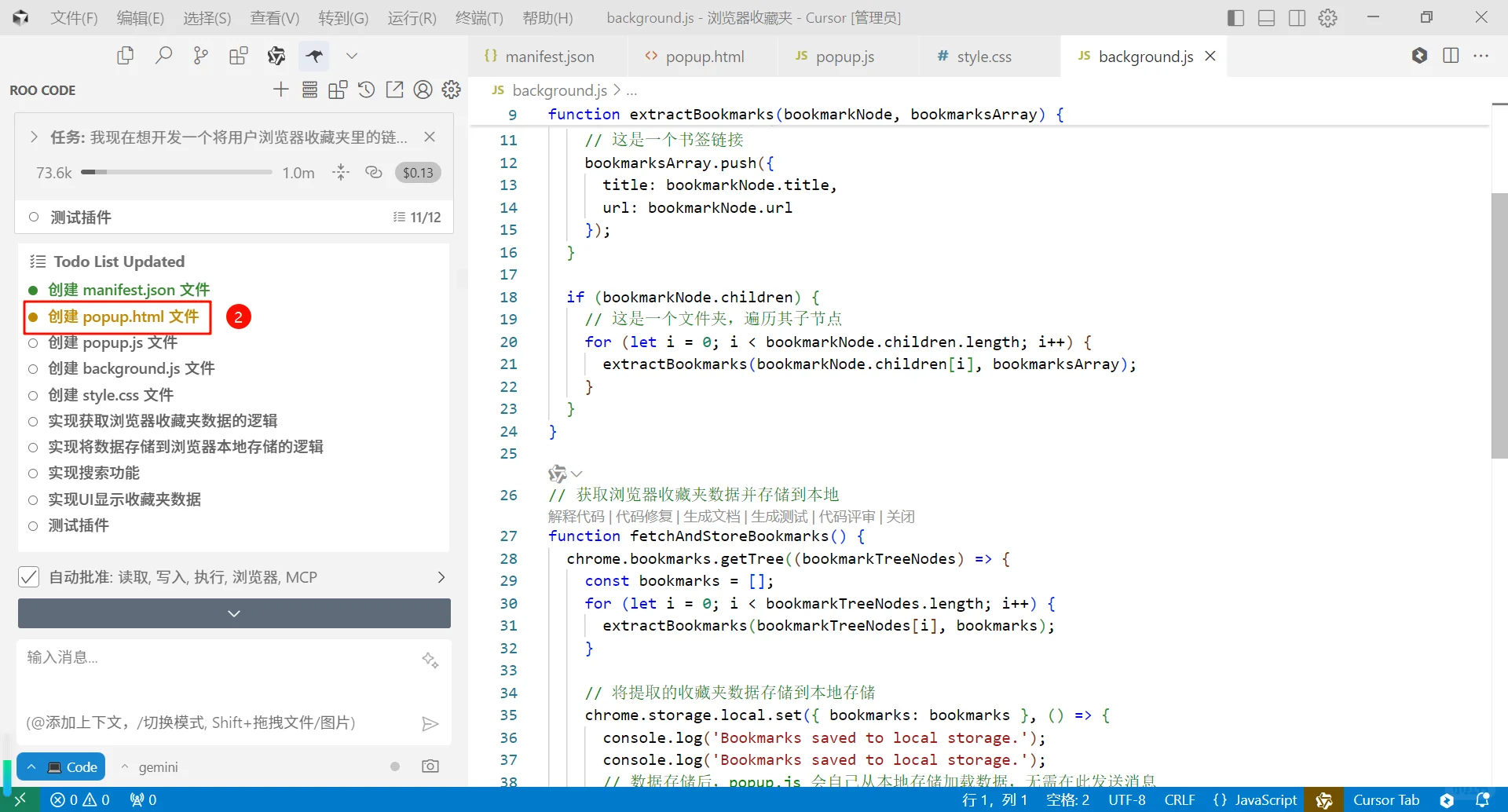Toggle the Cursor Tab status item
Image resolution: width=1508 pixels, height=812 pixels.
(1386, 800)
